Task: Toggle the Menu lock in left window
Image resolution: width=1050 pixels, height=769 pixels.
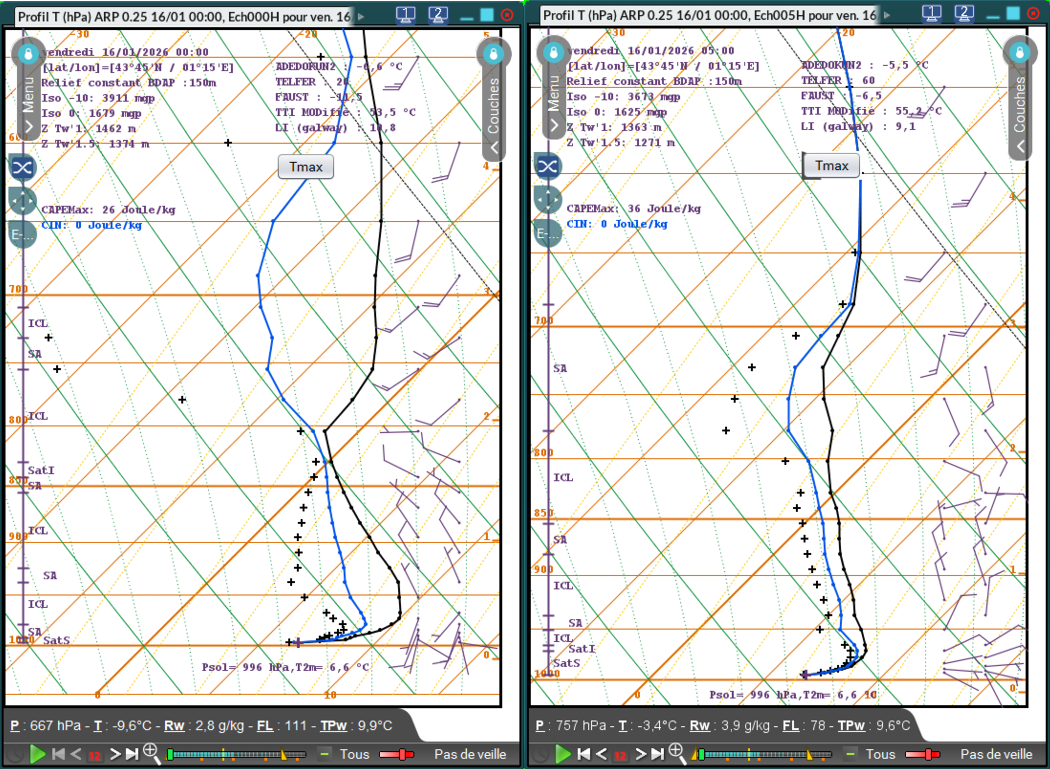Action: tap(28, 53)
